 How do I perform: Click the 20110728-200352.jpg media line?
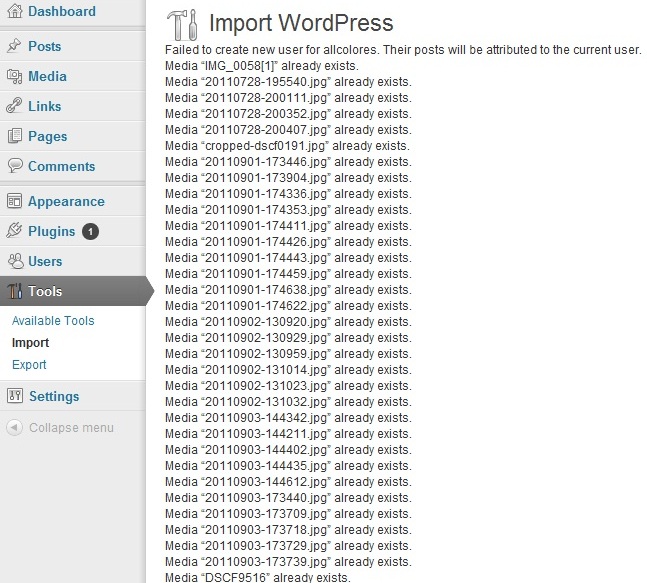click(288, 114)
